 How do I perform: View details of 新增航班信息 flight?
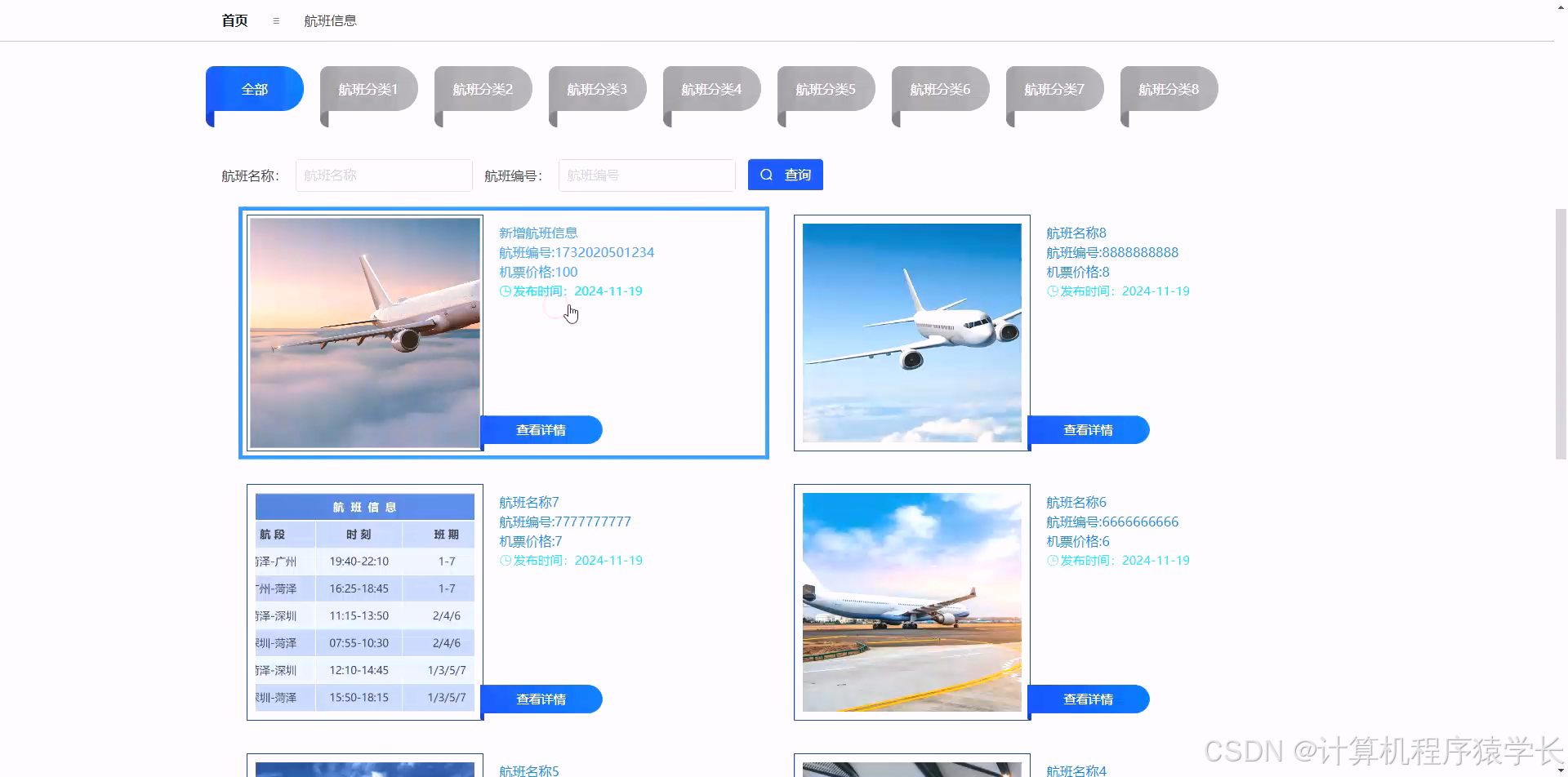point(541,430)
